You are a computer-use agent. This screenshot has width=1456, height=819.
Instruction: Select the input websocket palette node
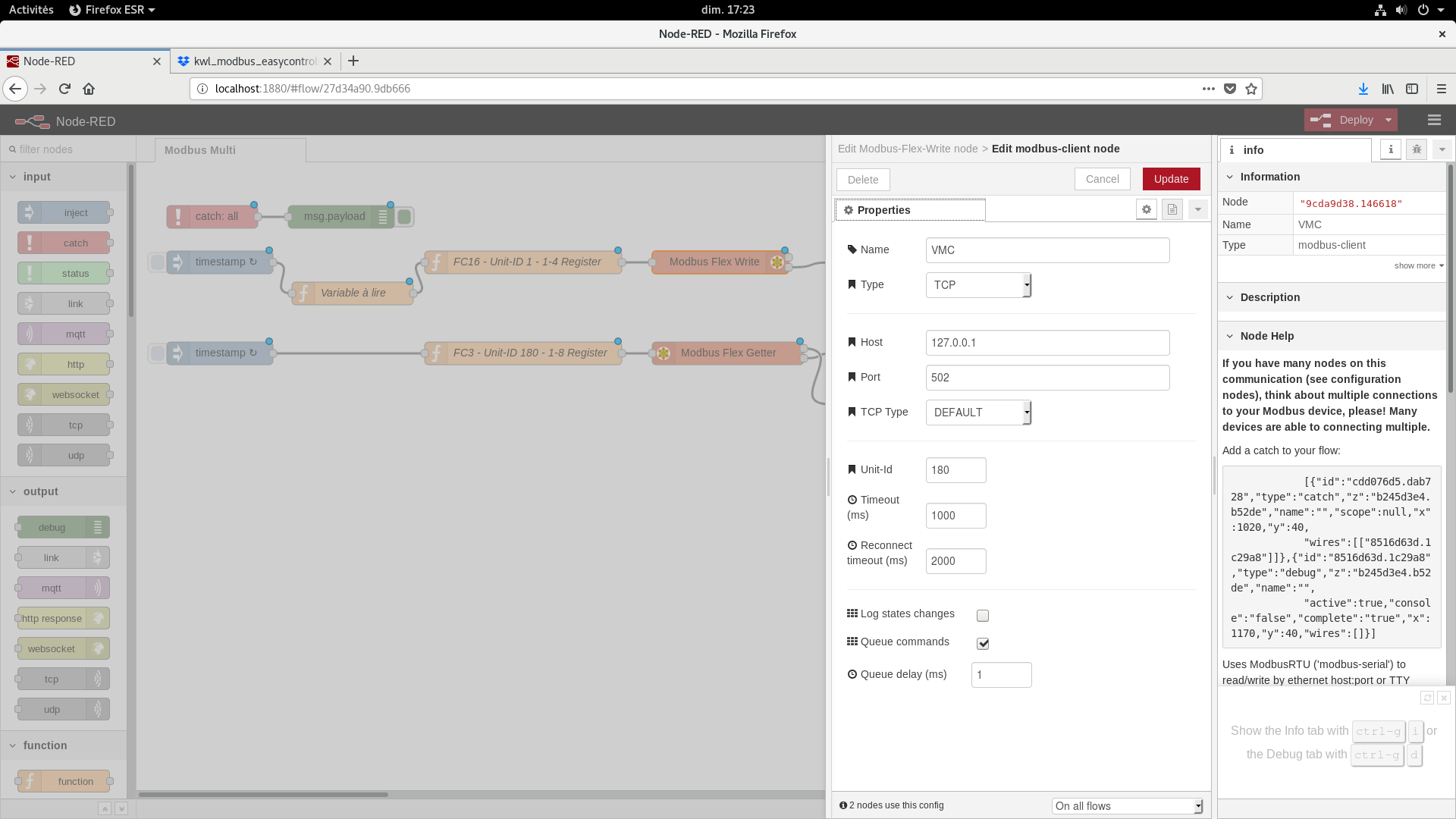point(64,395)
